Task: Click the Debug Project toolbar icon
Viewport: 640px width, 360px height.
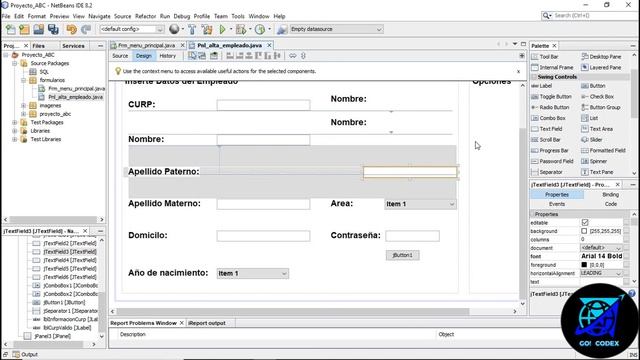Action: tap(241, 29)
